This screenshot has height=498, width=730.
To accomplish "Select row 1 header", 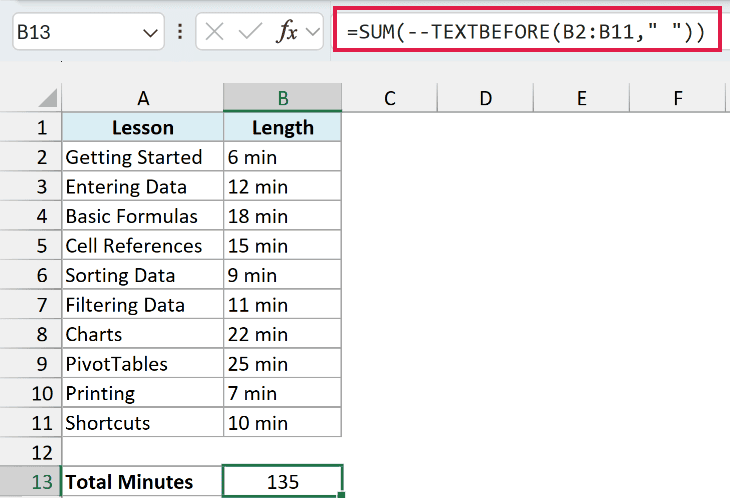I will 31,127.
